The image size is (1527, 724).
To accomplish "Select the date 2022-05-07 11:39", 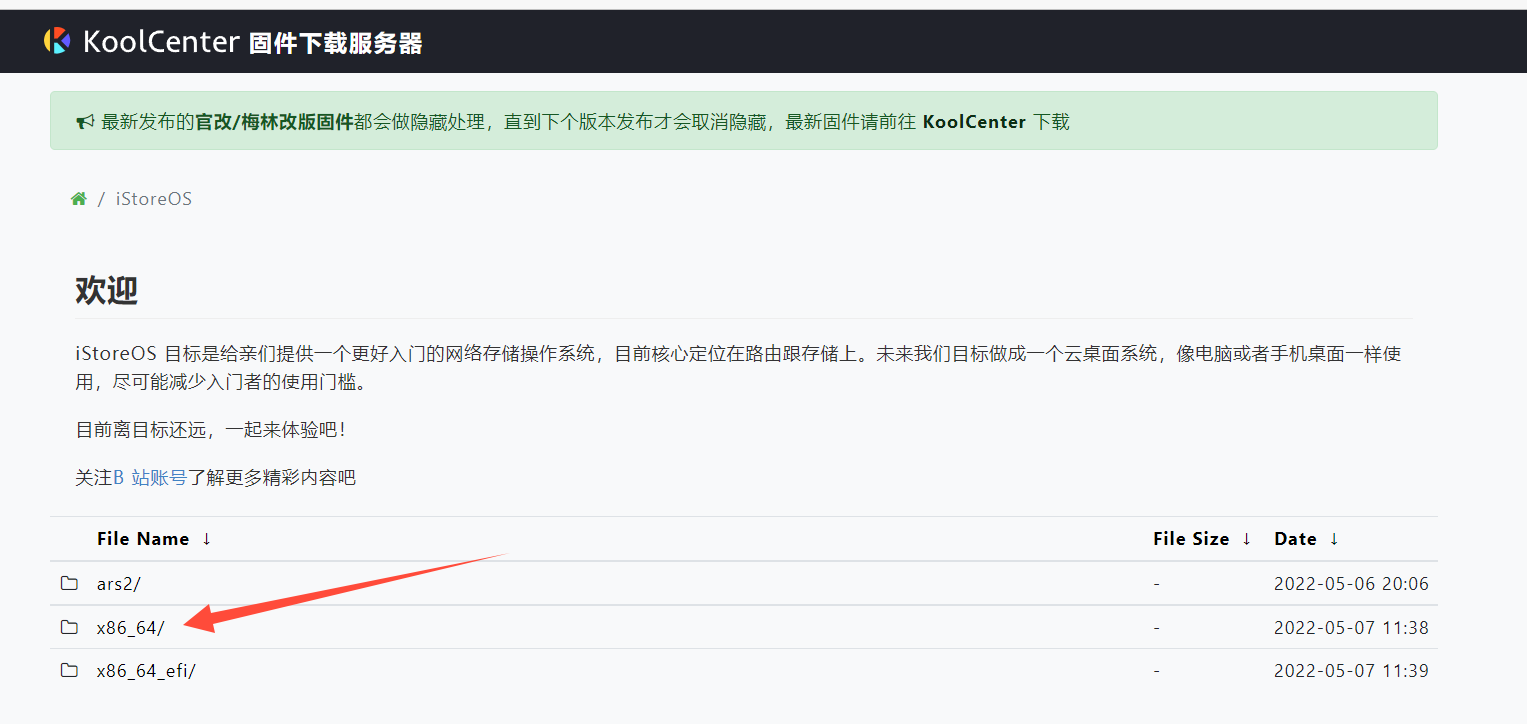I will (x=1351, y=671).
